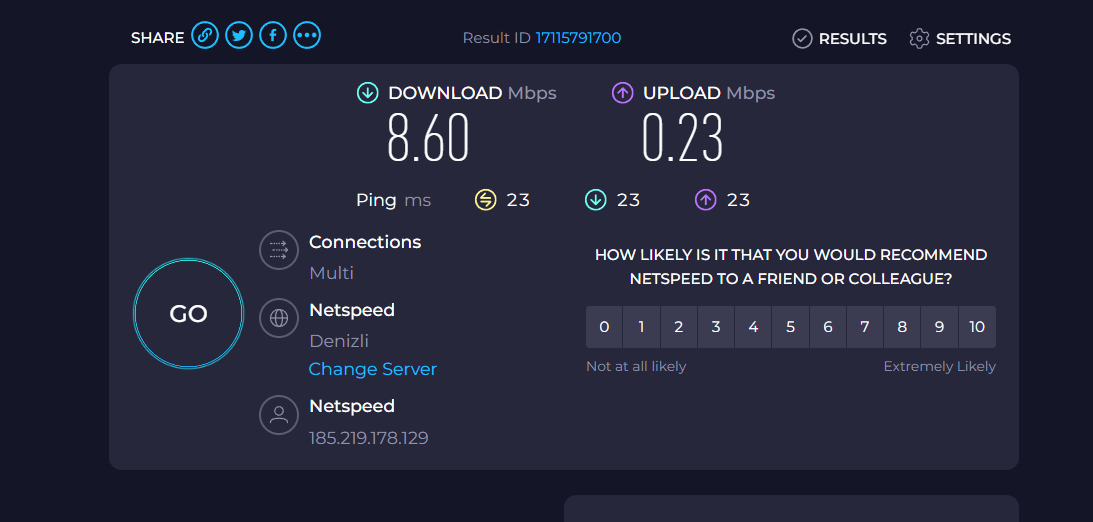Viewport: 1093px width, 522px height.
Task: Open the Results page
Action: (839, 38)
